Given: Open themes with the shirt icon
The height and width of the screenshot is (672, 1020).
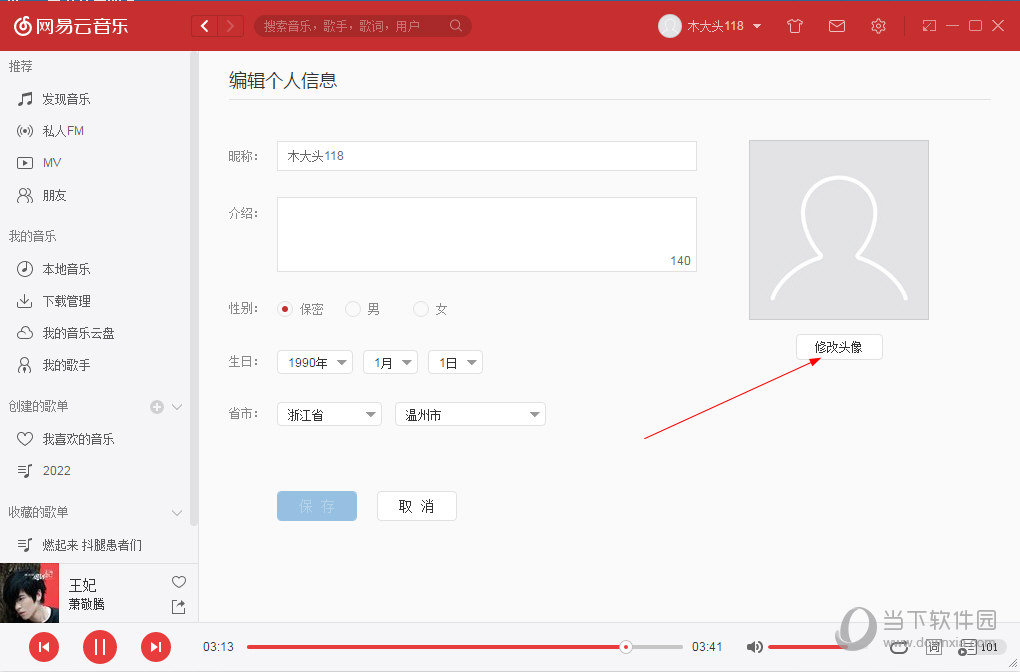Looking at the screenshot, I should (x=794, y=26).
